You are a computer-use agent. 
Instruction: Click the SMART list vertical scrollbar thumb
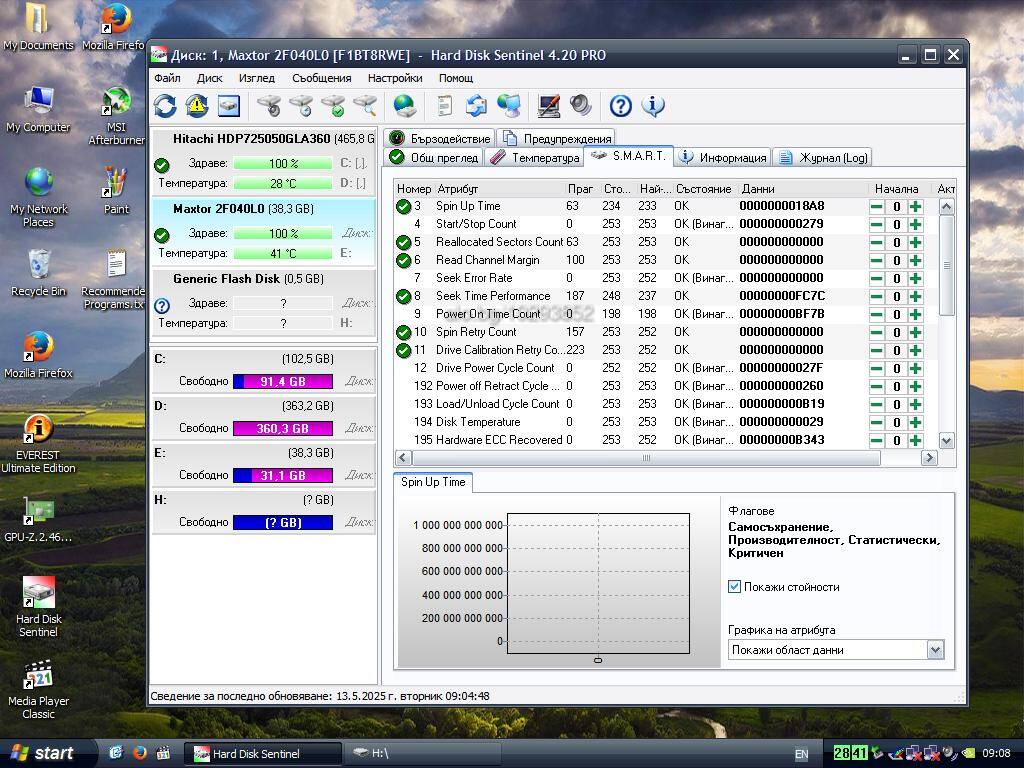coord(946,265)
